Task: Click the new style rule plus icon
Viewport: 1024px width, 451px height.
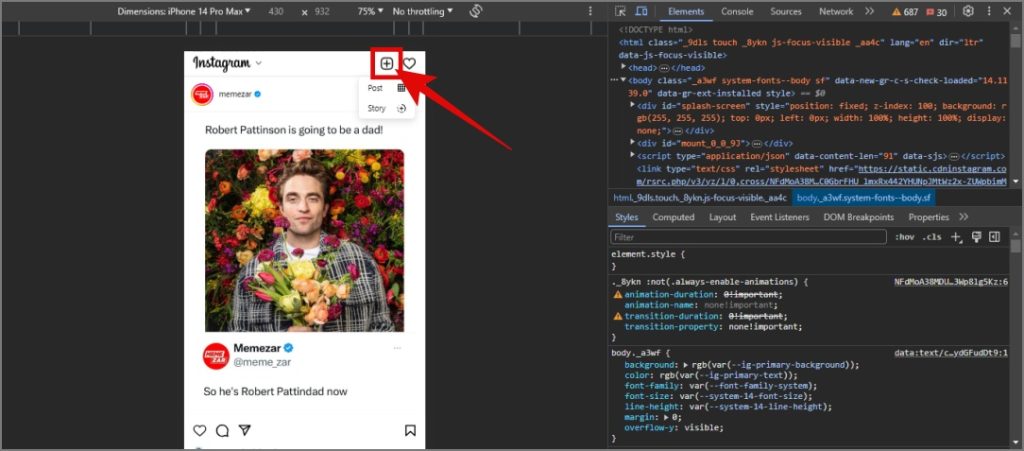Action: click(x=957, y=237)
